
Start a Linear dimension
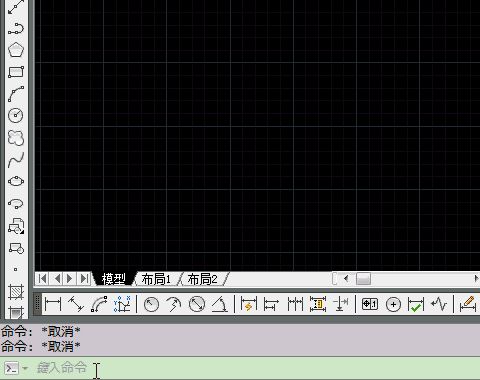pos(53,304)
